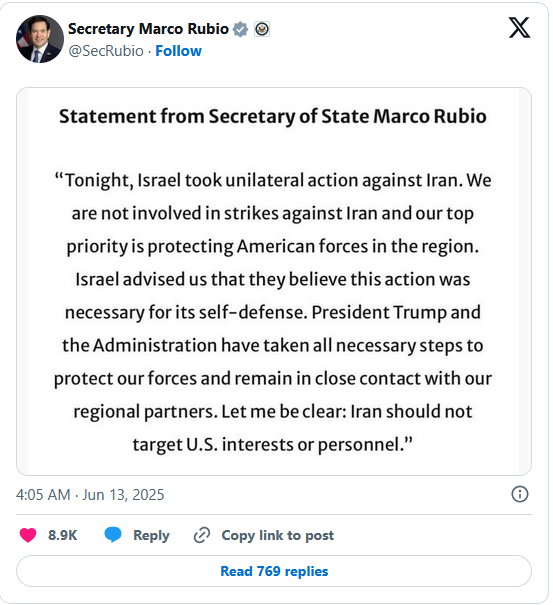Viewport: 553px width, 605px height.
Task: Open Marco Rubio's profile picture
Action: [40, 39]
